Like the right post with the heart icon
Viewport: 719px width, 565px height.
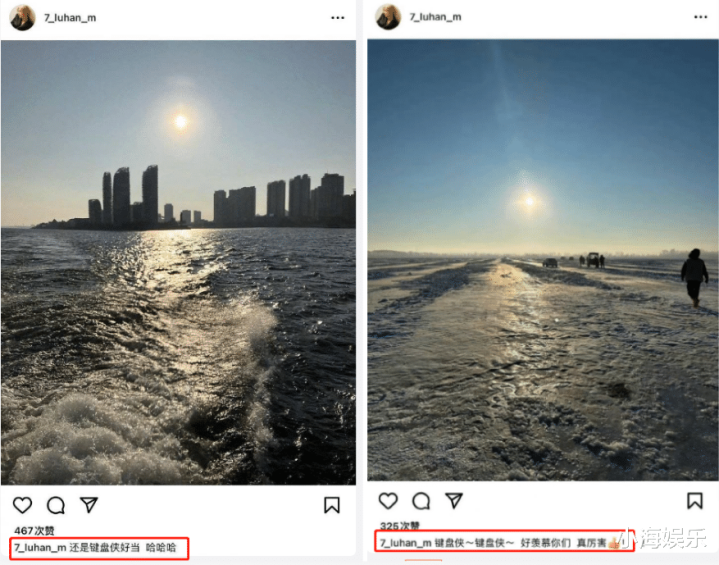pyautogui.click(x=388, y=500)
